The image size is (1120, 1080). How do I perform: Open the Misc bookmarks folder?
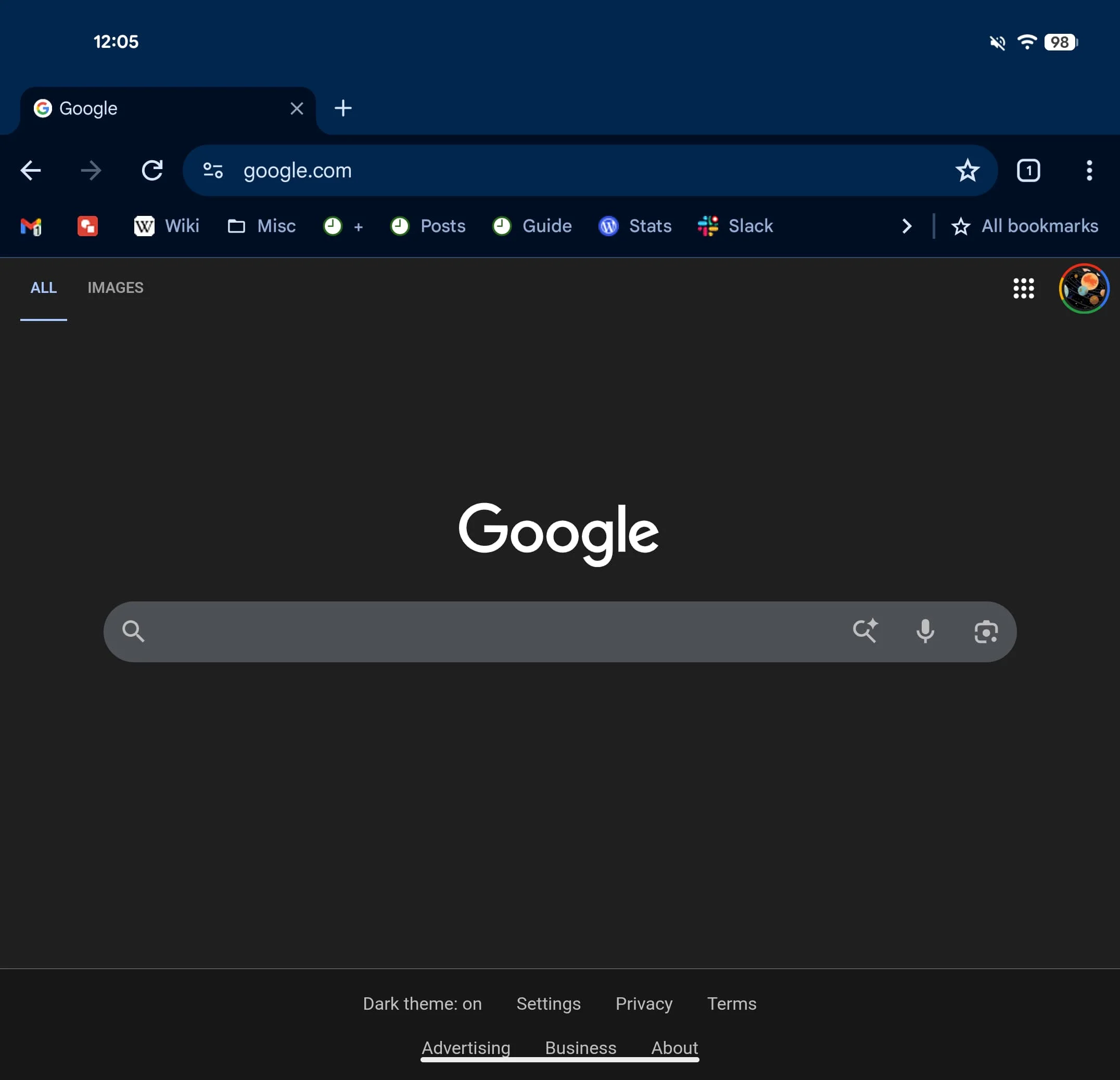coord(262,226)
